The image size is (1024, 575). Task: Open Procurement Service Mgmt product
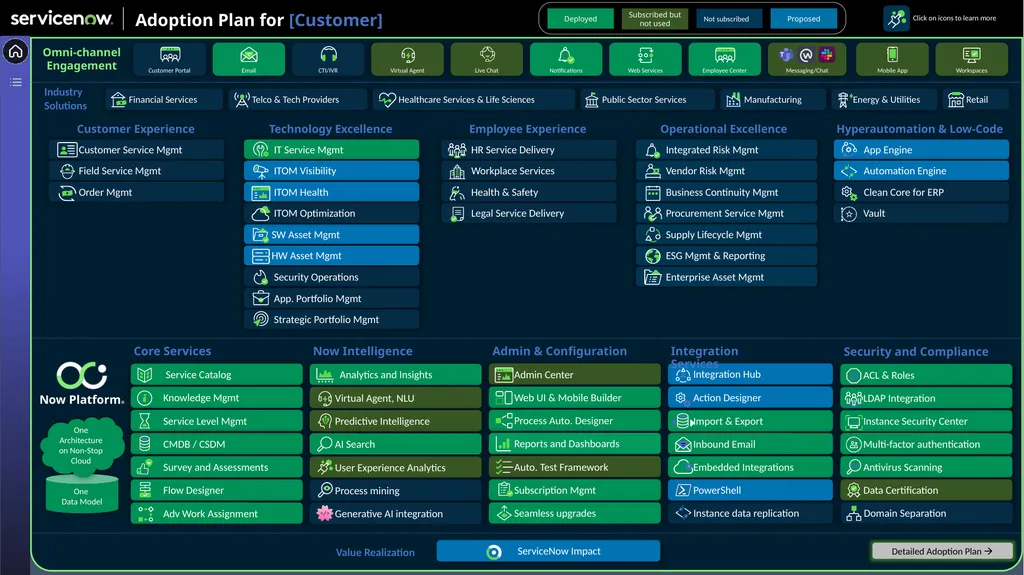(726, 213)
